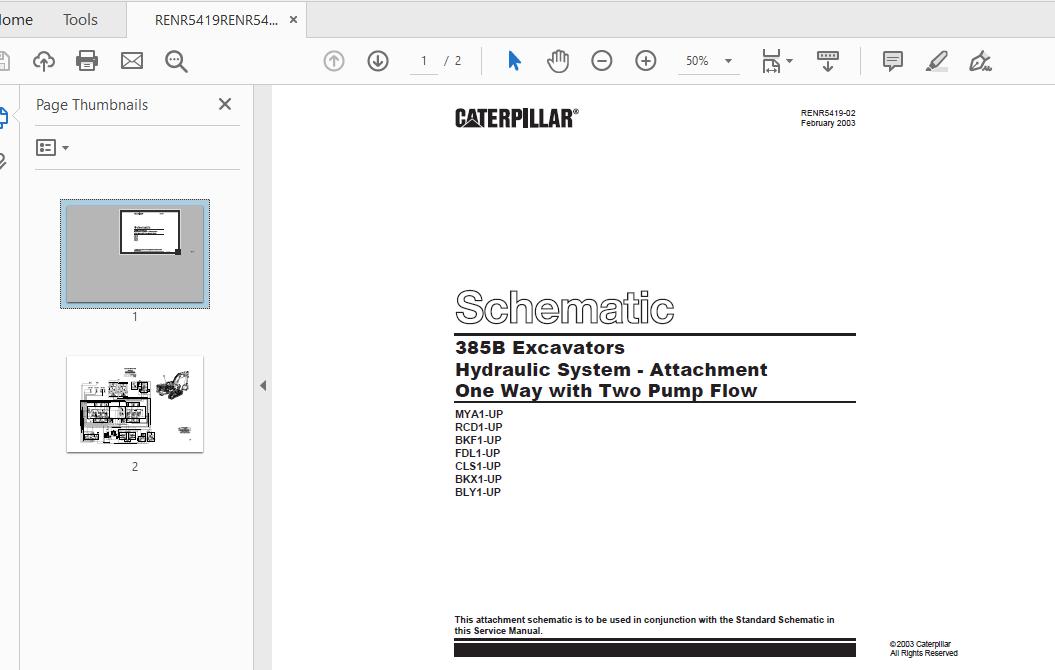Viewport: 1055px width, 670px height.
Task: Click the 'FDL1-UP' serial prefix text
Action: coord(477,453)
